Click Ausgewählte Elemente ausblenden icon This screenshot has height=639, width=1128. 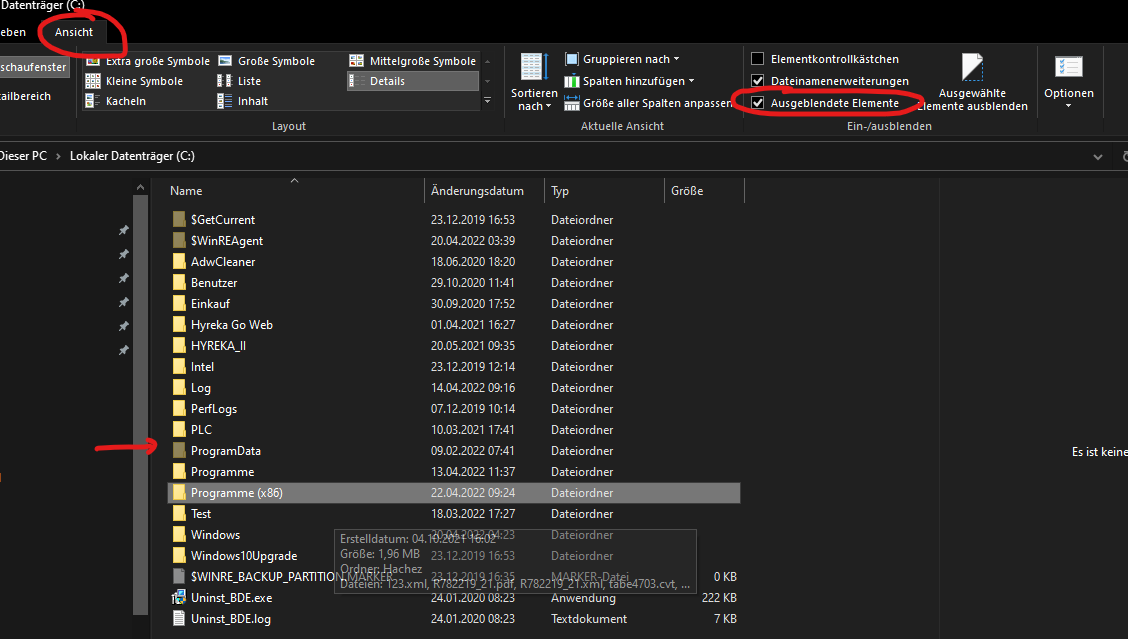pyautogui.click(x=971, y=70)
